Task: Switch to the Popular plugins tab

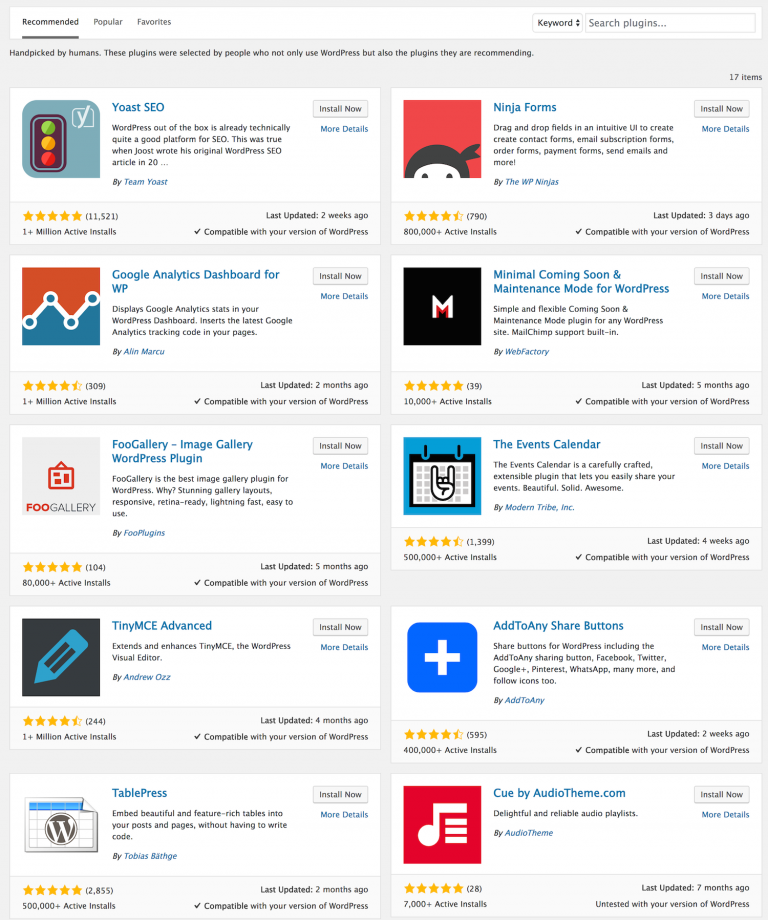Action: 107,21
